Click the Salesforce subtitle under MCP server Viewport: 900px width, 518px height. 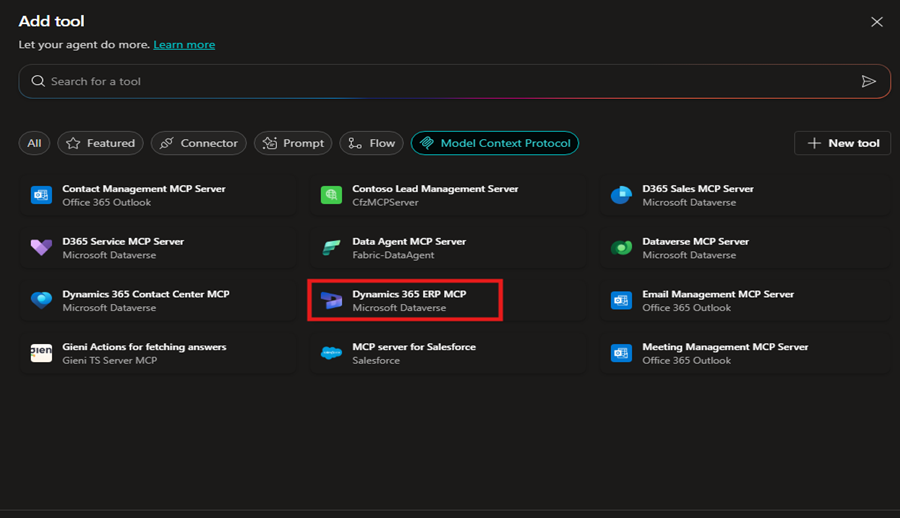[x=376, y=361]
